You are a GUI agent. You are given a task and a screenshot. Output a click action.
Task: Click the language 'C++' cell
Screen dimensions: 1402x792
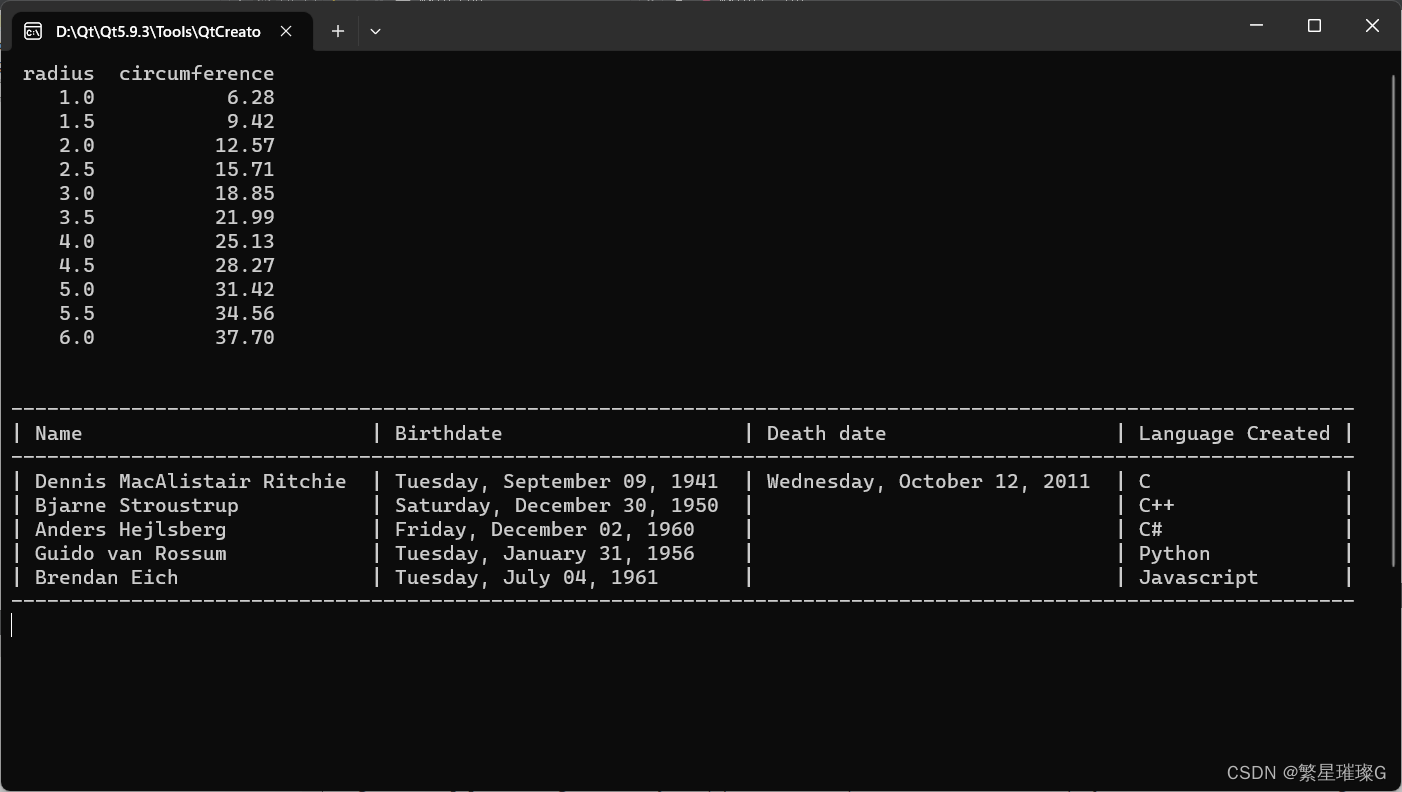(x=1156, y=505)
